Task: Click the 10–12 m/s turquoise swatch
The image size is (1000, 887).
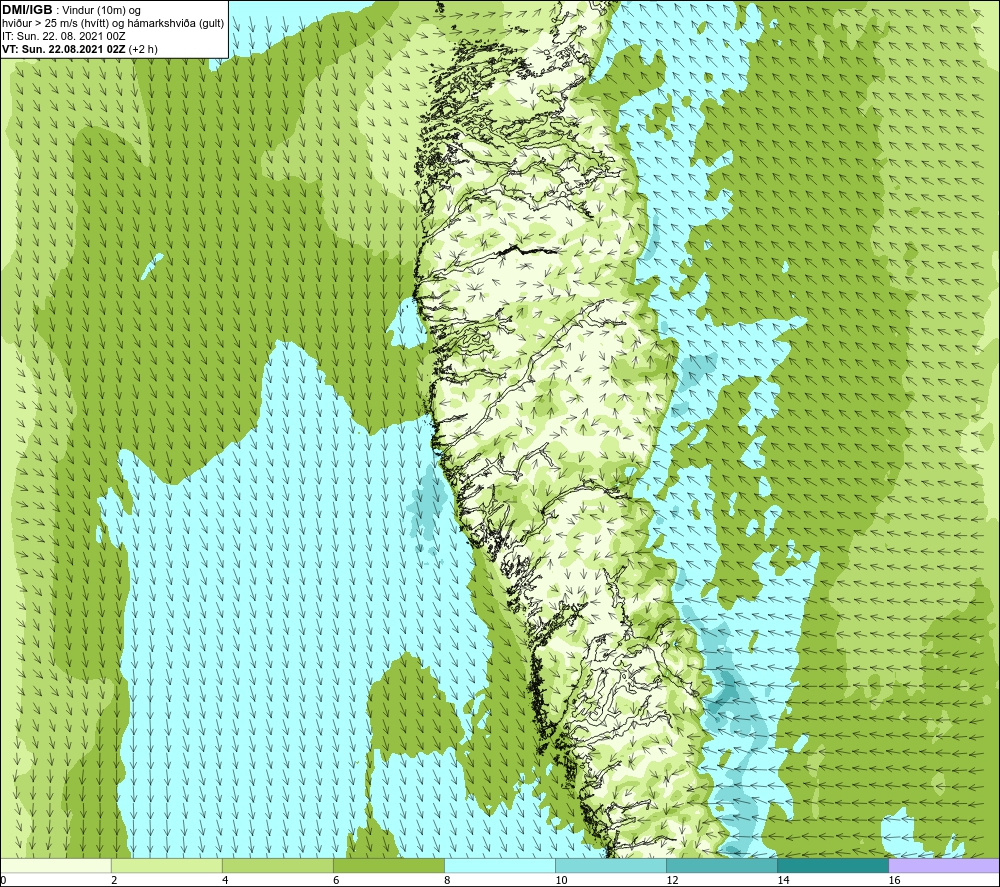Action: coord(610,866)
